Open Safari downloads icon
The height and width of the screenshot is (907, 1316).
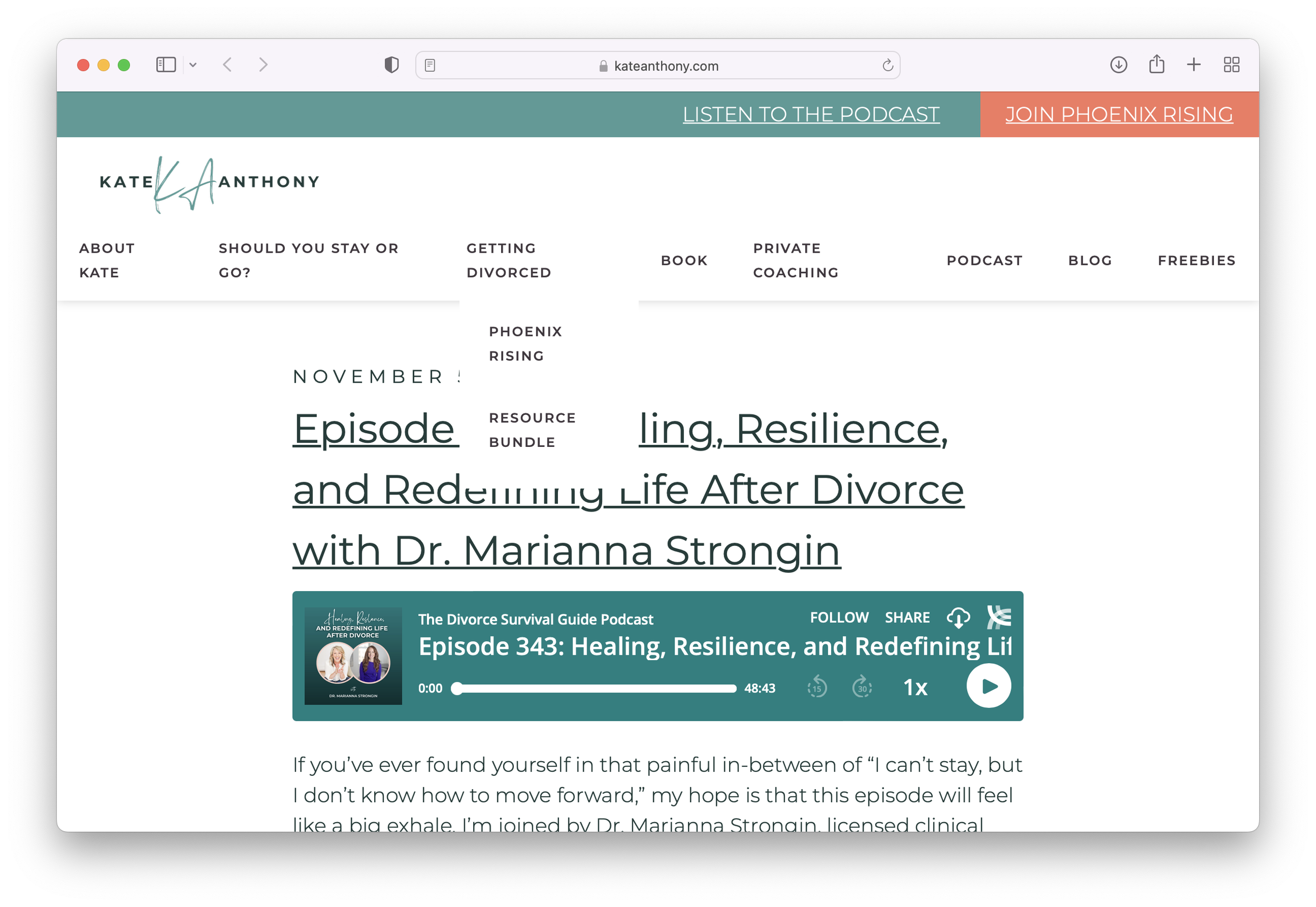1118,65
